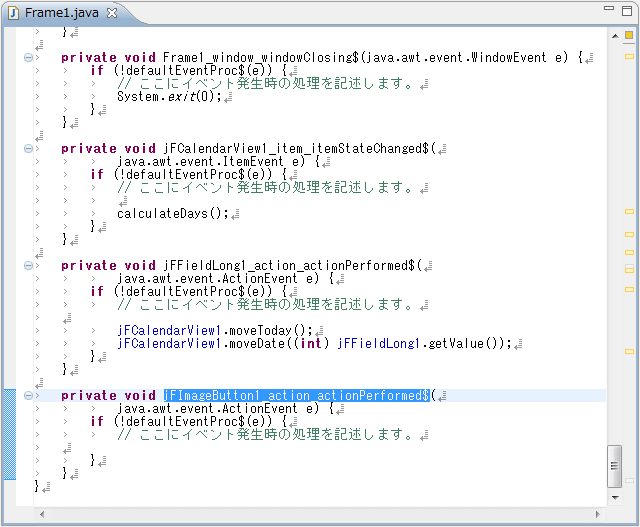Click jFCalendarView1.moveToday(); line

point(215,330)
